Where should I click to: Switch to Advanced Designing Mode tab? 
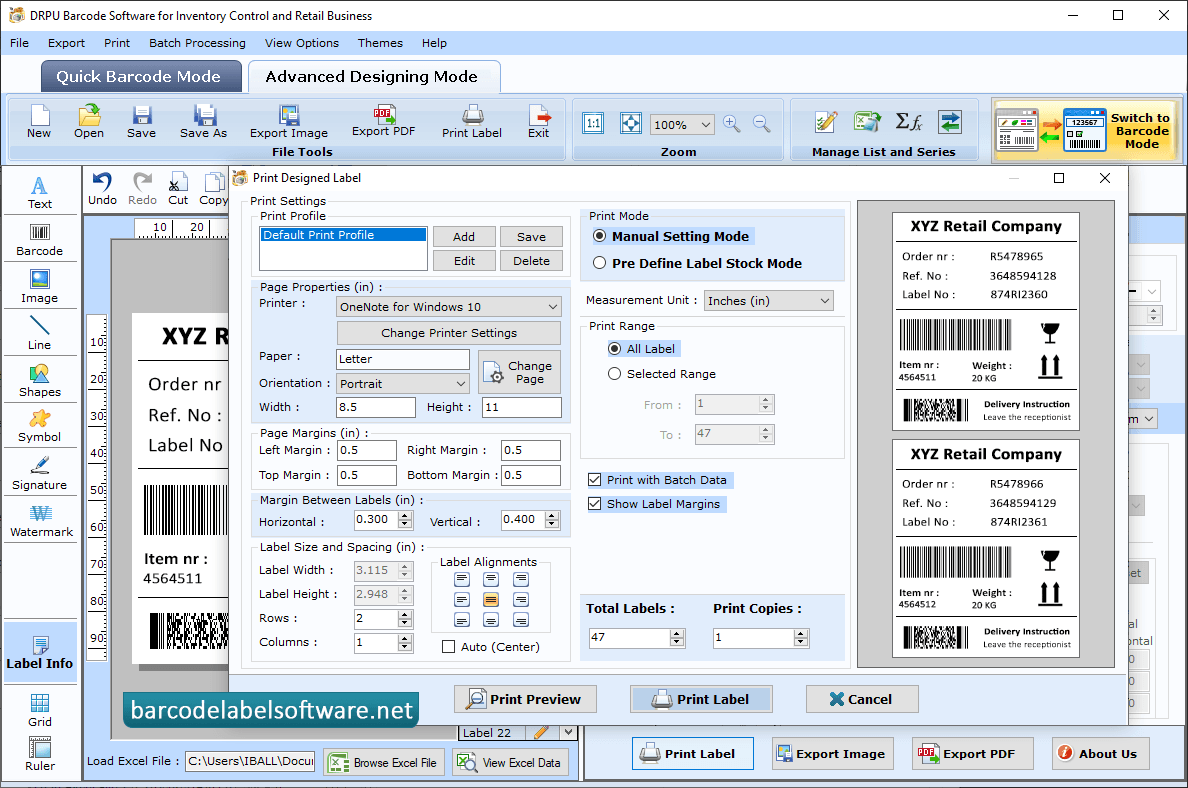[374, 77]
